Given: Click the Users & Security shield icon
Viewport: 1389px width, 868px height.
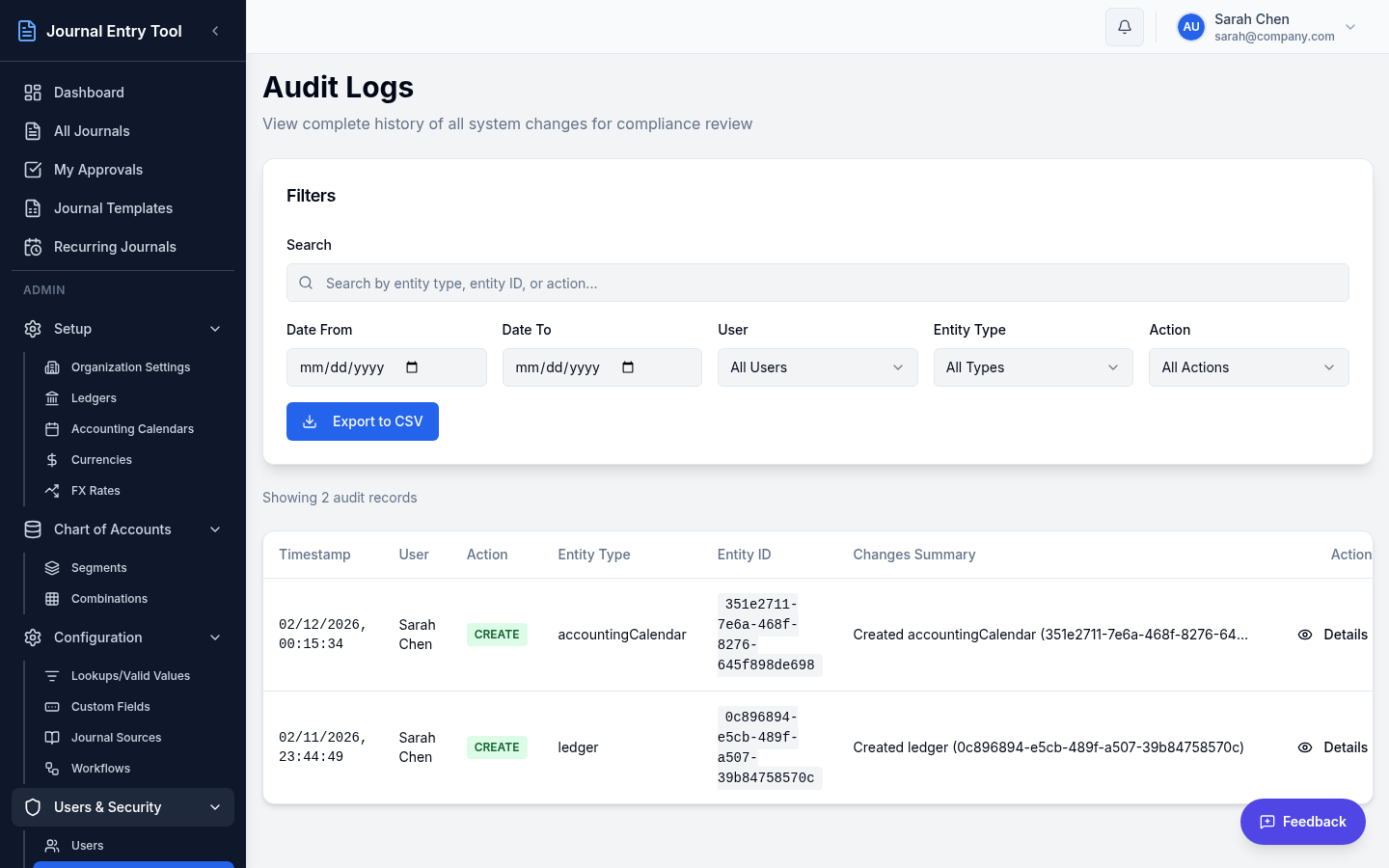Looking at the screenshot, I should point(33,807).
